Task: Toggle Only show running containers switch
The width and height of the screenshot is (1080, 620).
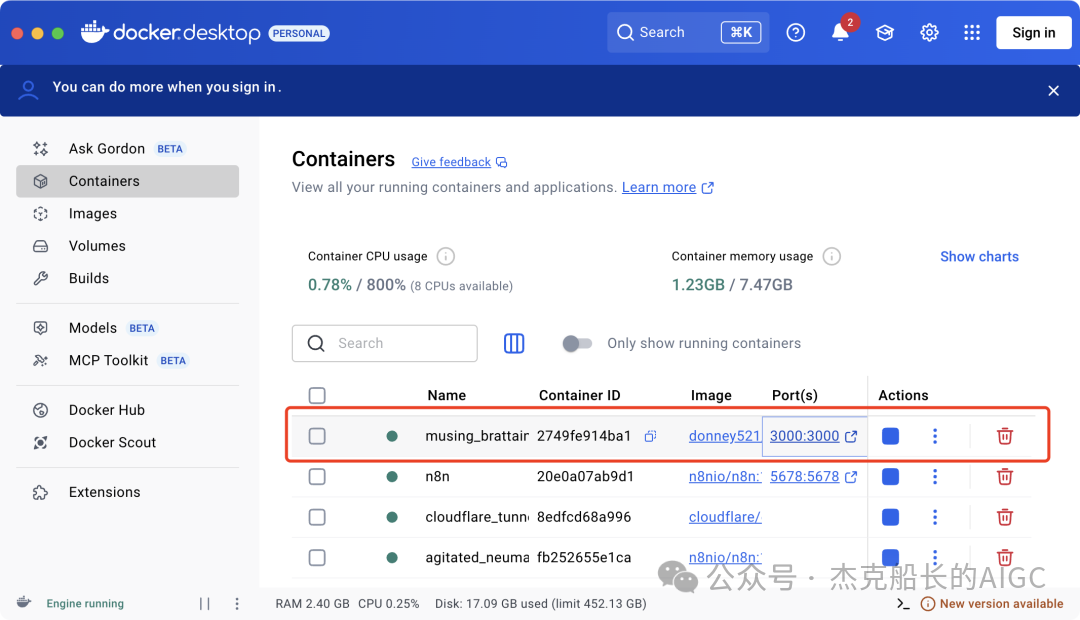Action: tap(577, 343)
